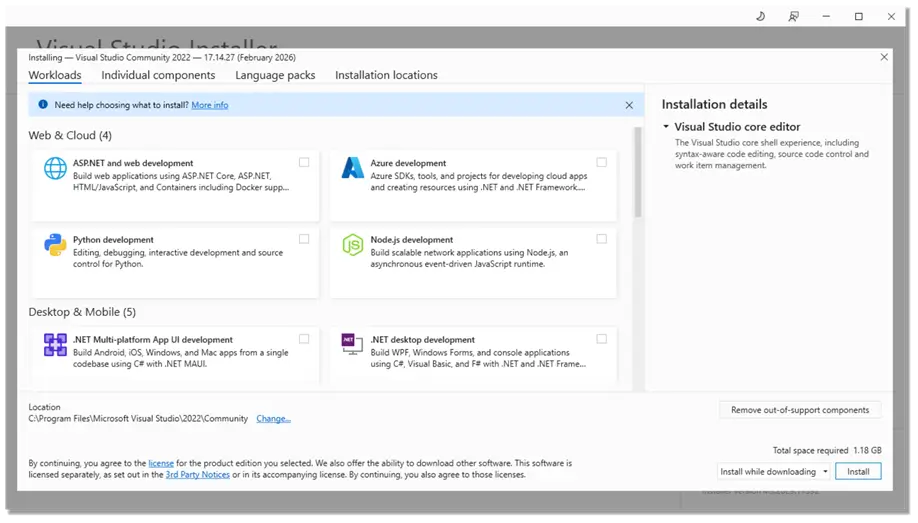
Task: Collapse the Visual Studio core editor section
Action: (x=666, y=127)
